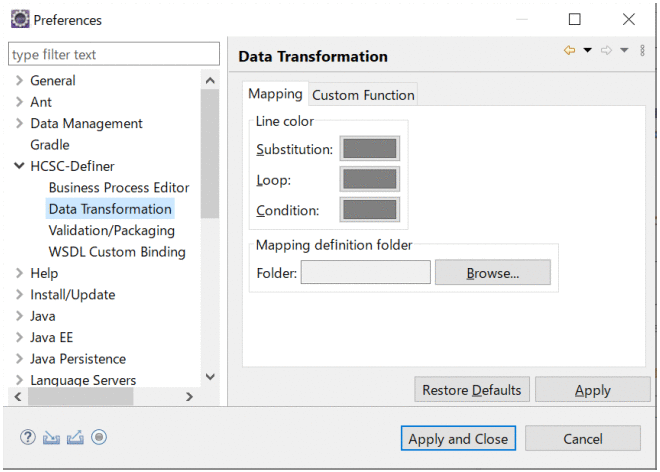
Task: Click the Help question mark icon
Action: coord(28,437)
